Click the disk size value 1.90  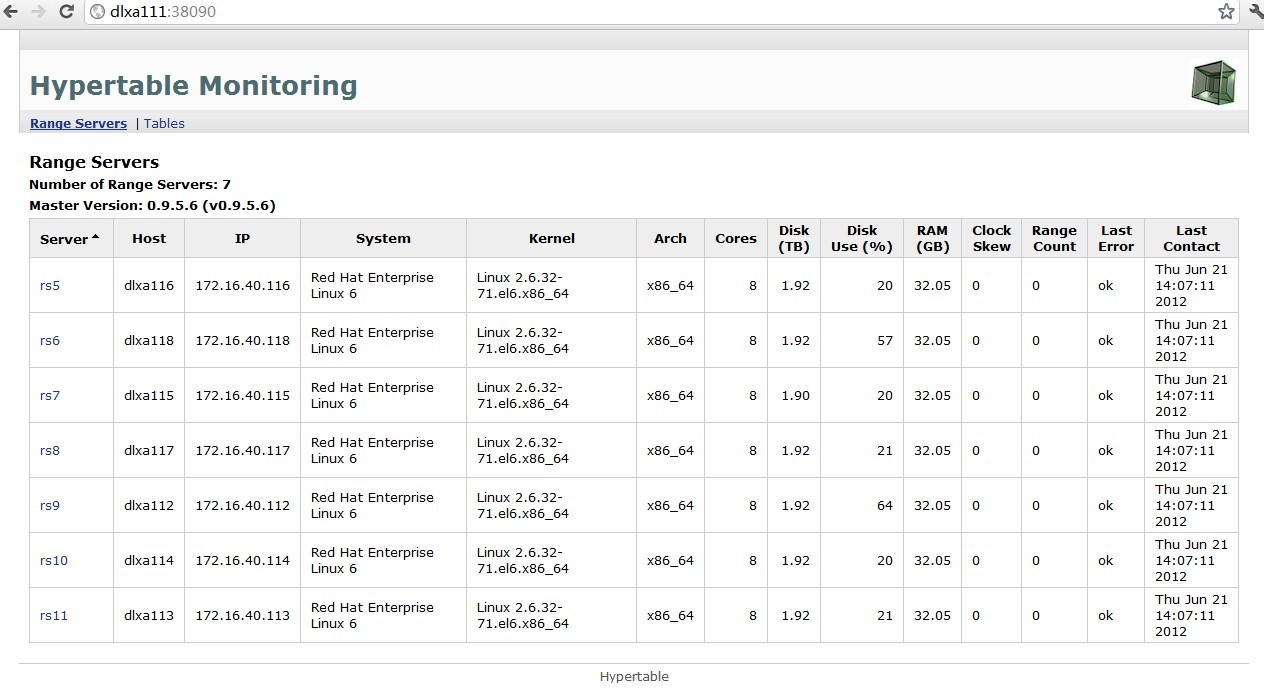point(796,396)
